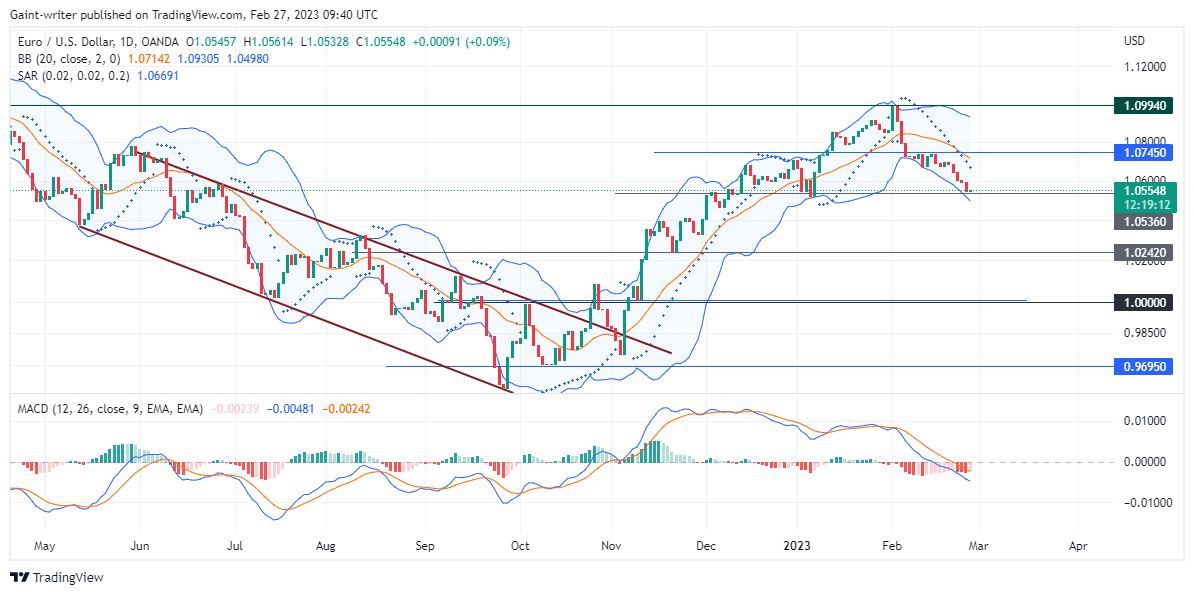Click the change value +0.00091 (+0.09%)
This screenshot has width=1194, height=595.
tap(463, 40)
